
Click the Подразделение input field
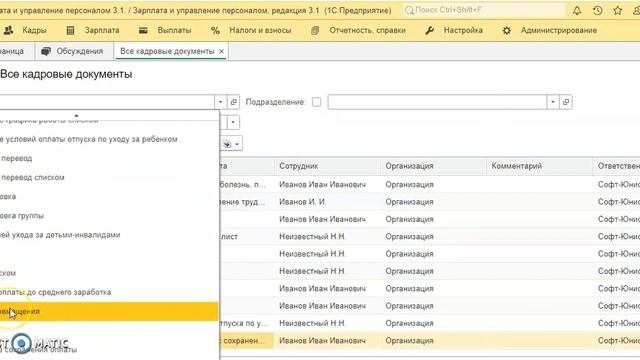pos(437,102)
